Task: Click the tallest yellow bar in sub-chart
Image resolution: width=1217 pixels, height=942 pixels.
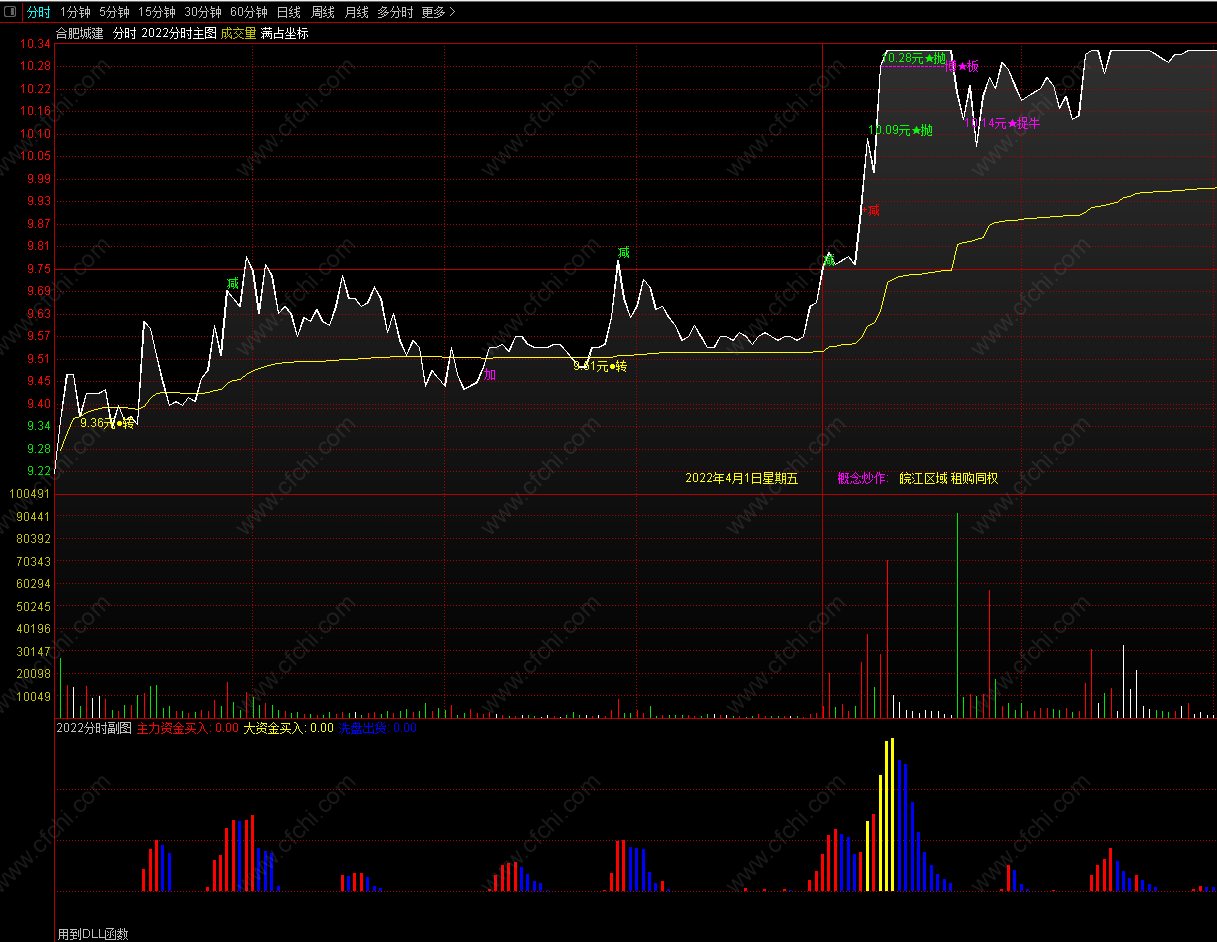Action: (x=892, y=814)
